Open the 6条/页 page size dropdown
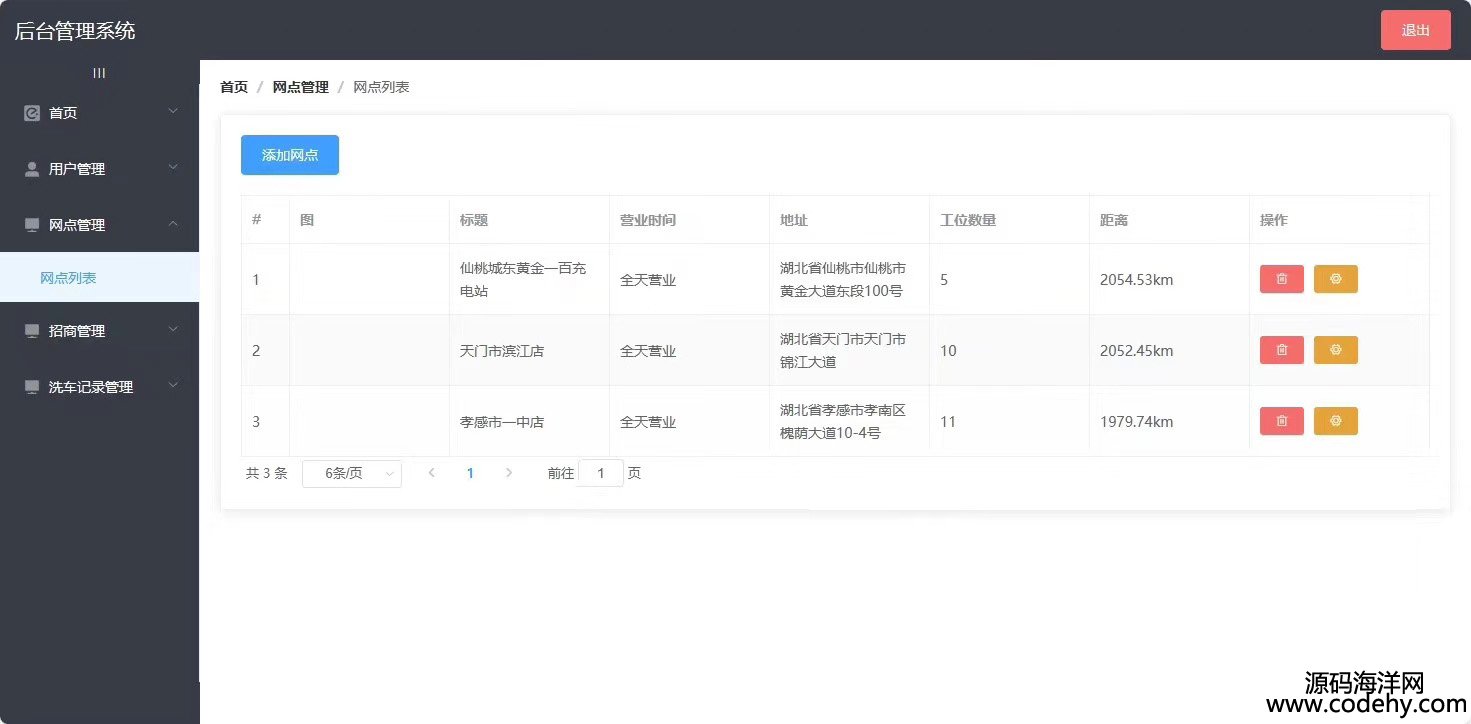 click(x=352, y=474)
